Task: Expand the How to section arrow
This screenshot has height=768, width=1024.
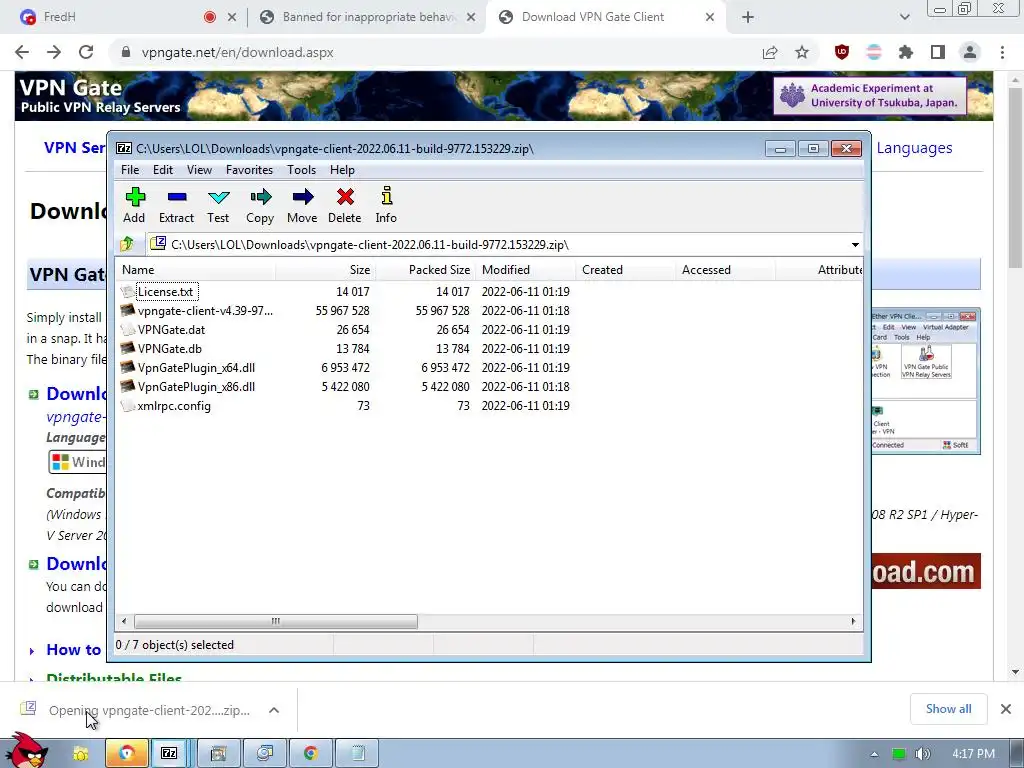Action: [32, 651]
